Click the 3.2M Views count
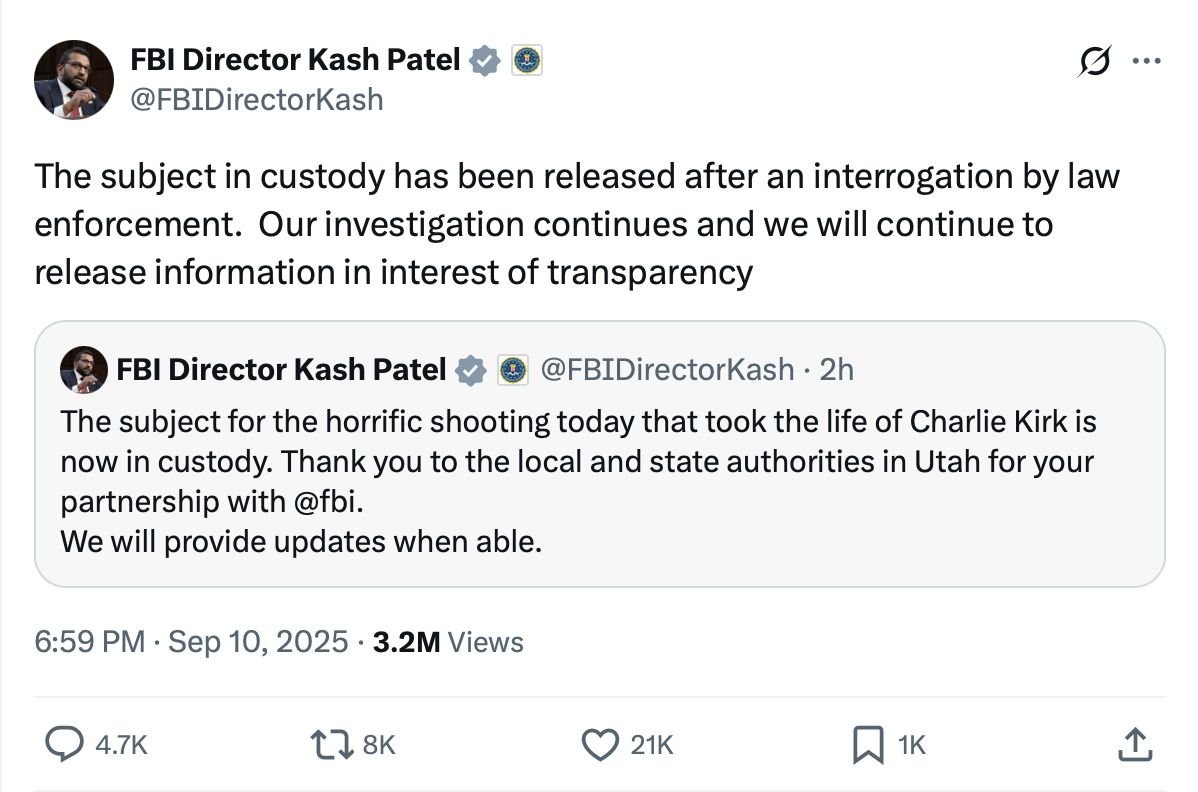 448,642
